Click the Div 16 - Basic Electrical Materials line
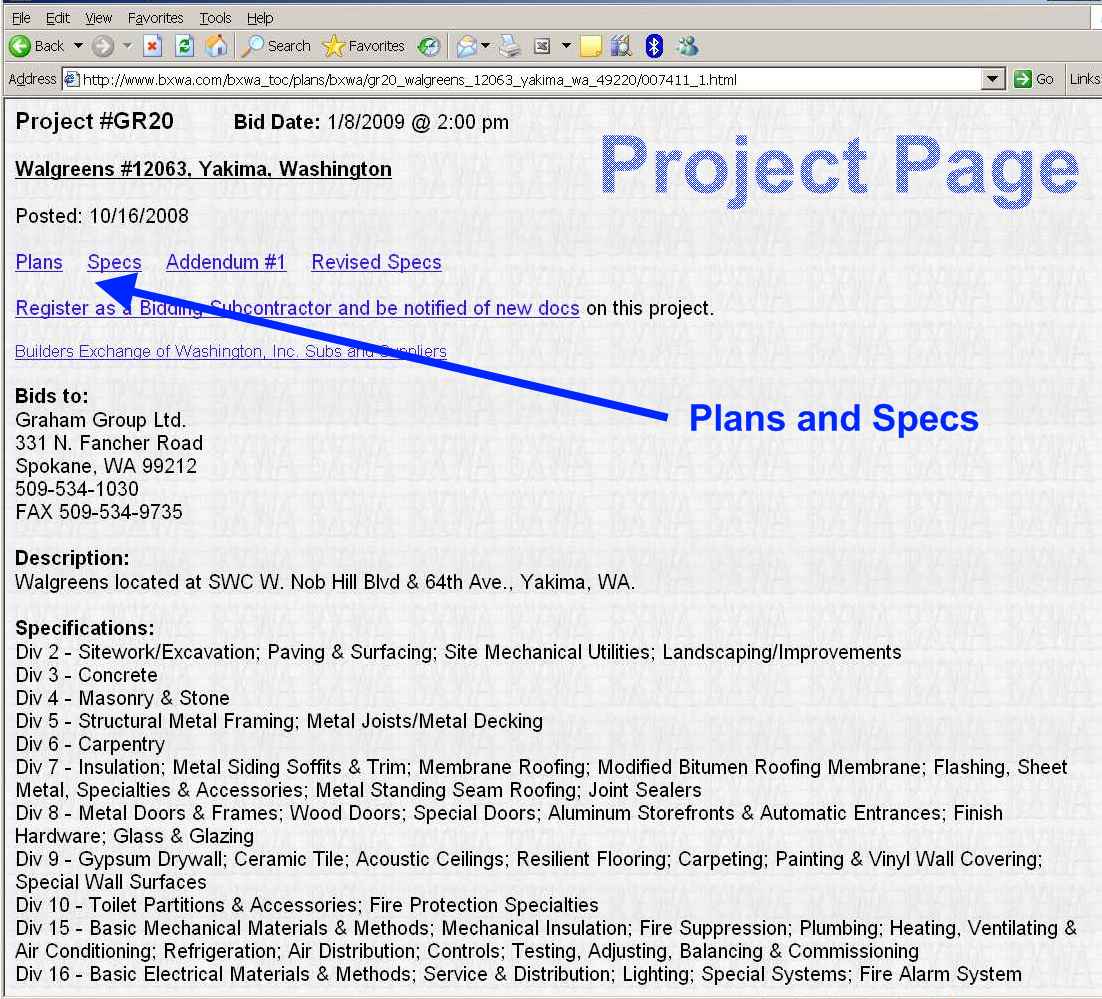The height and width of the screenshot is (999, 1102). (x=519, y=974)
